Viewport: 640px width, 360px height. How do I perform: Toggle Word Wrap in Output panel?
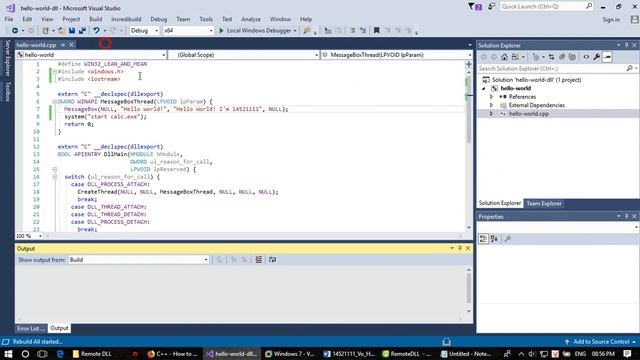point(272,260)
